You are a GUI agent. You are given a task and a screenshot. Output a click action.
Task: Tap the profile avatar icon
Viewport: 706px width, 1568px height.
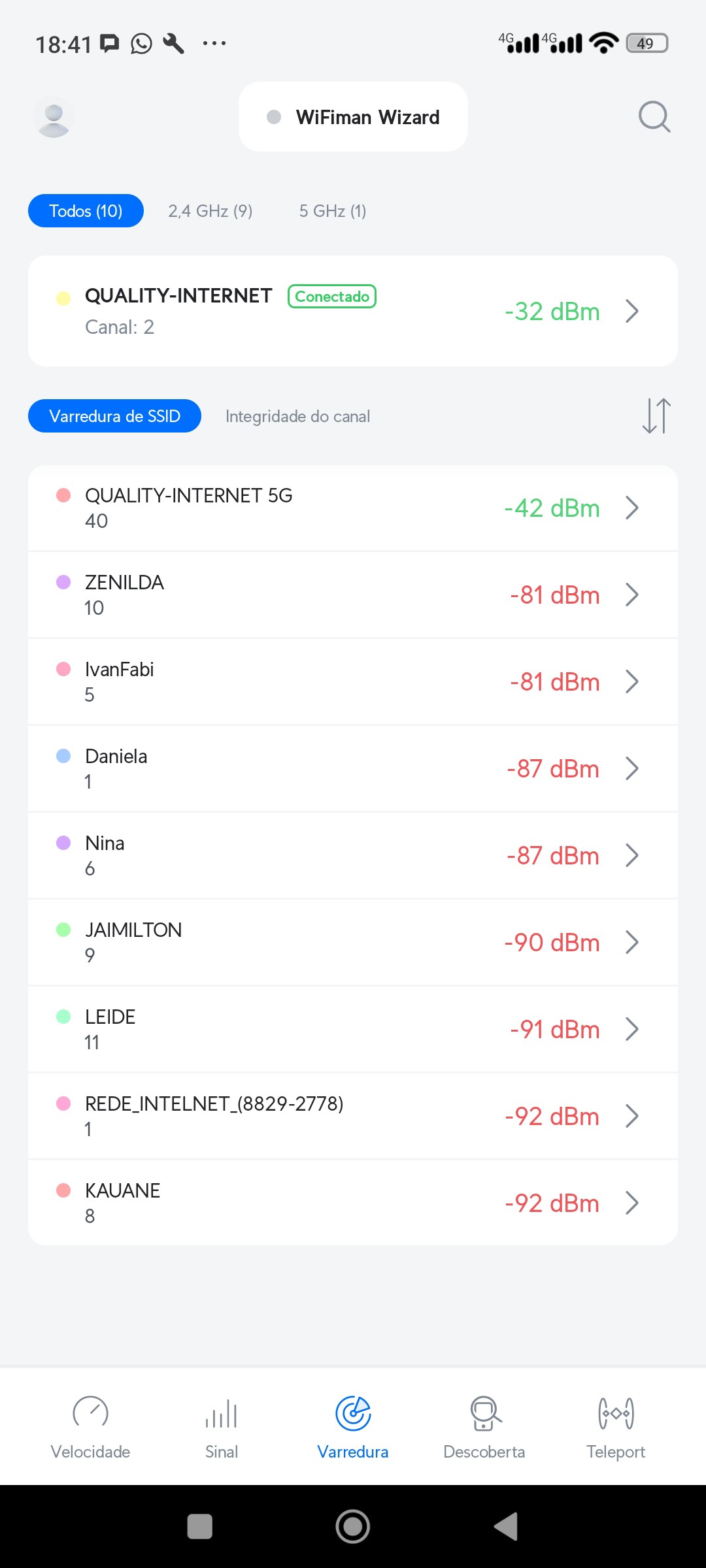pos(54,117)
